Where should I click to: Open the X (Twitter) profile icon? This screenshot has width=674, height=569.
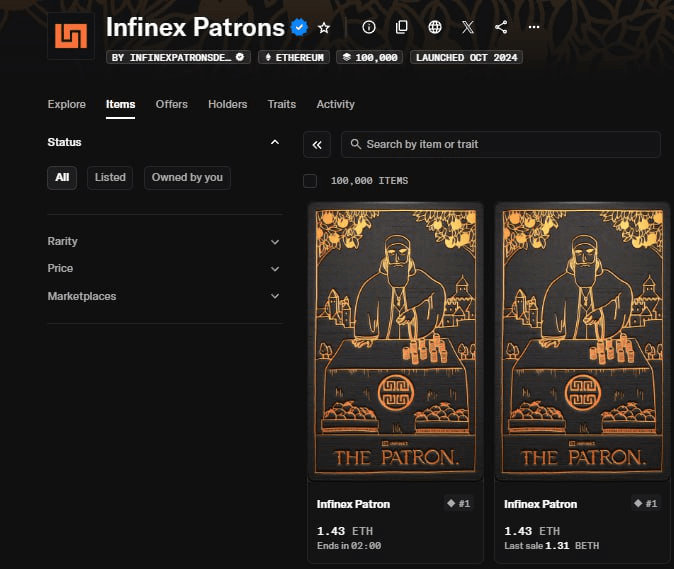point(468,27)
